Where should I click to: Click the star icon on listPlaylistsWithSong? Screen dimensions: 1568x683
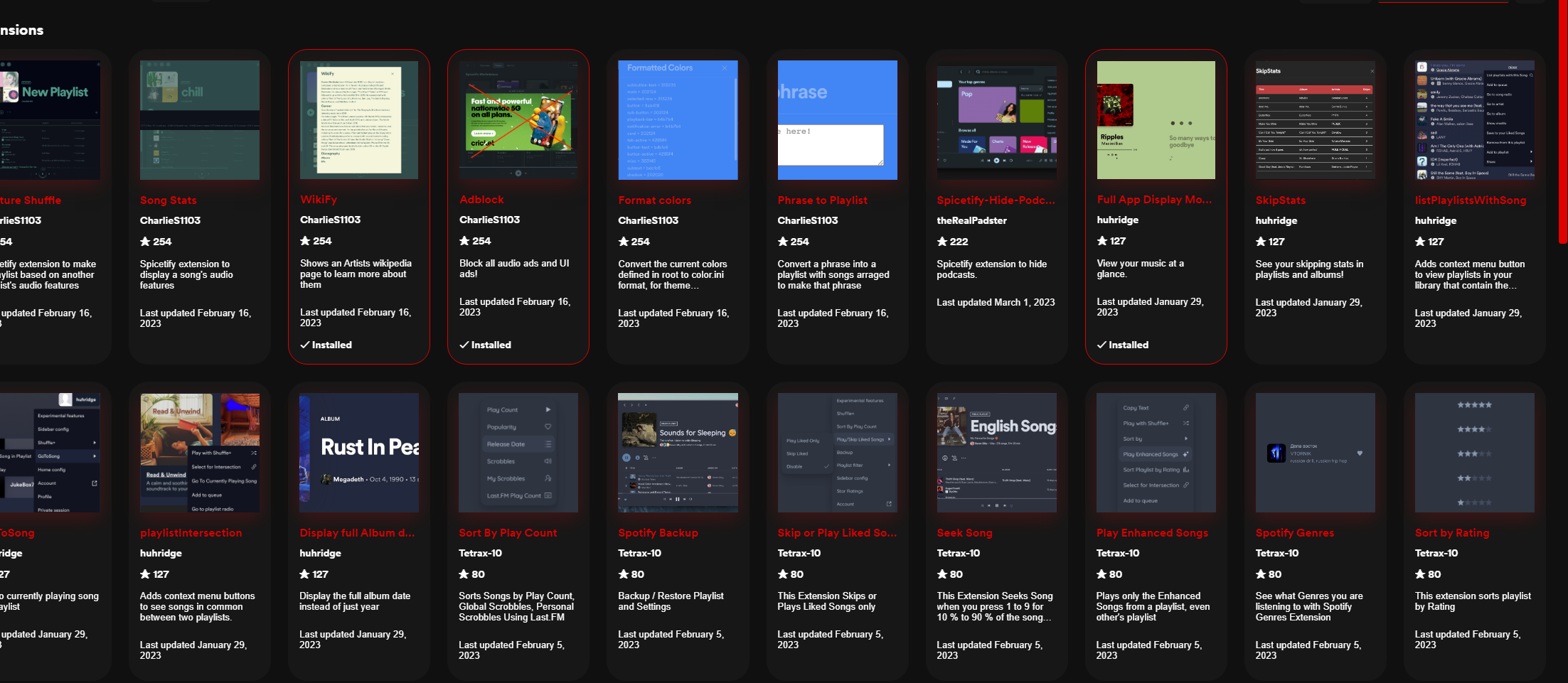[x=1420, y=241]
